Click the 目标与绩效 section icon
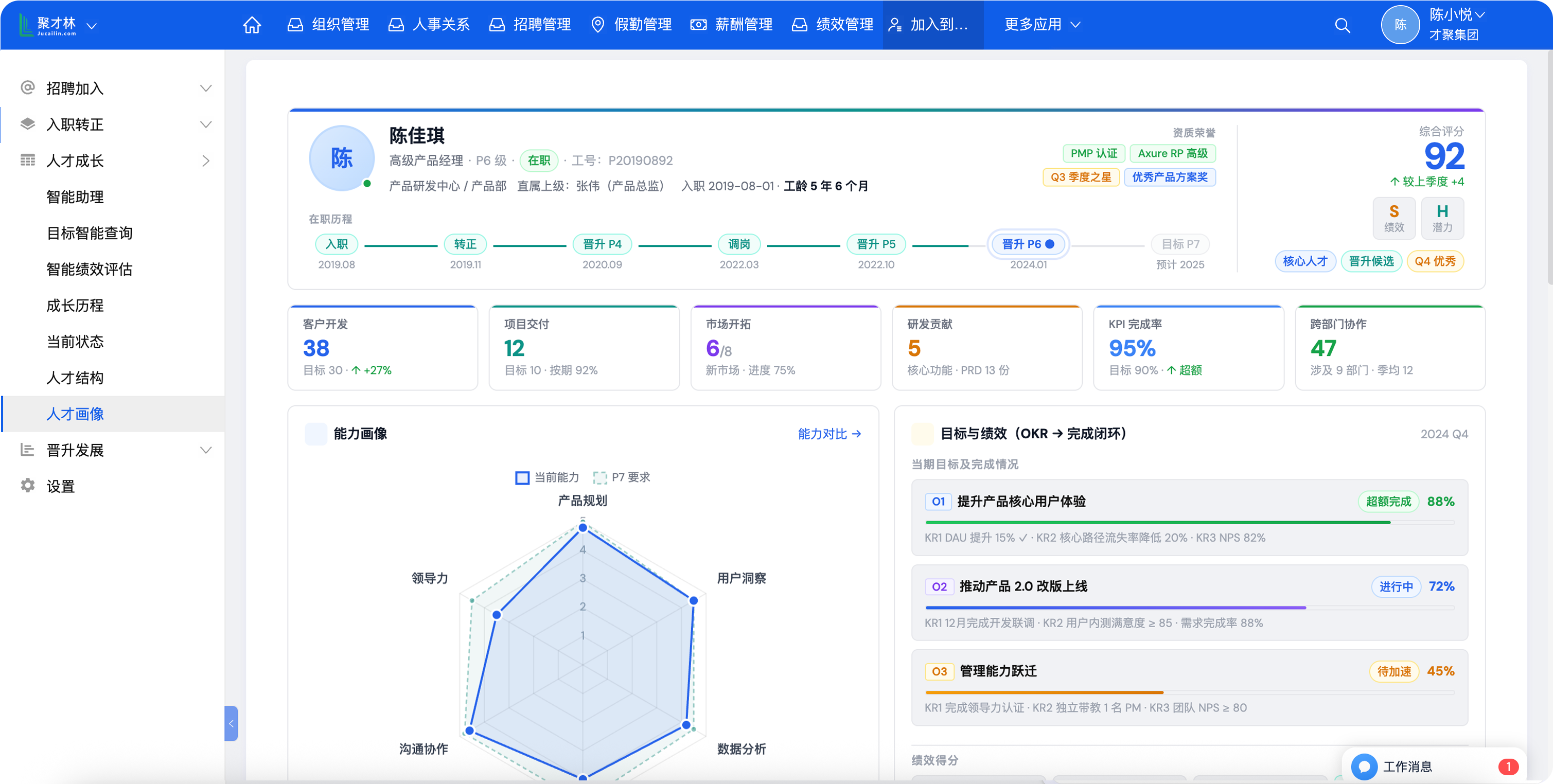Viewport: 1553px width, 784px height. click(x=923, y=434)
